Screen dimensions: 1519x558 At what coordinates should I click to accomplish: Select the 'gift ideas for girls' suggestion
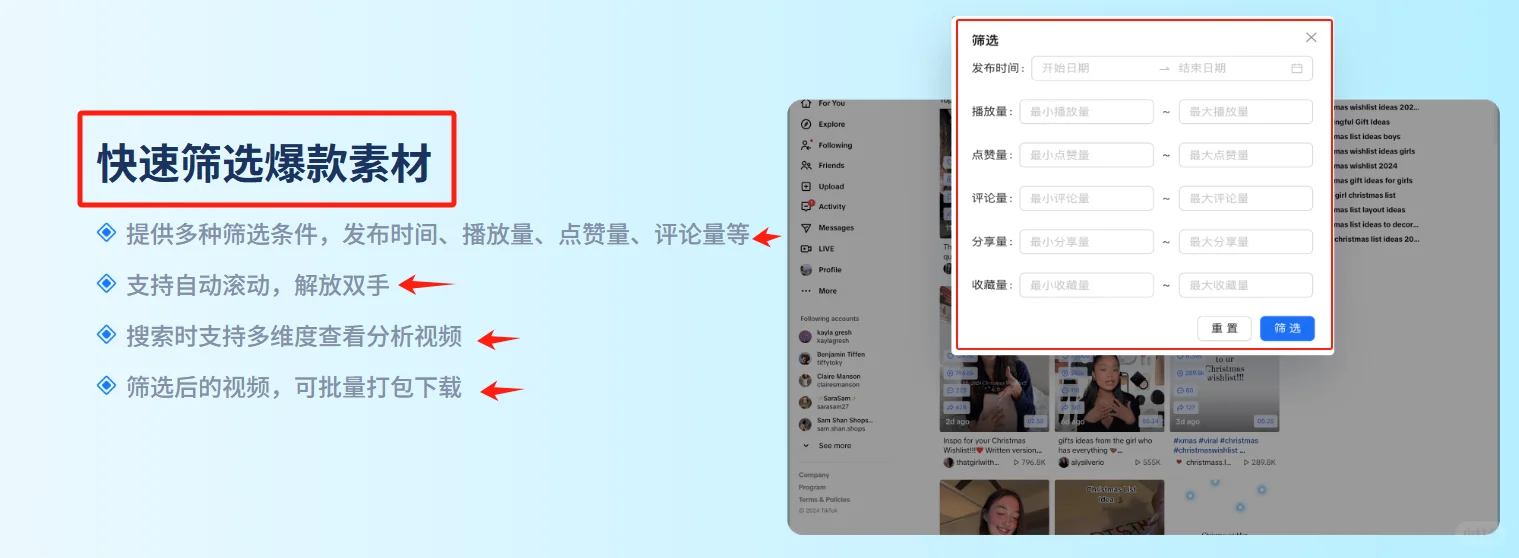click(1373, 181)
